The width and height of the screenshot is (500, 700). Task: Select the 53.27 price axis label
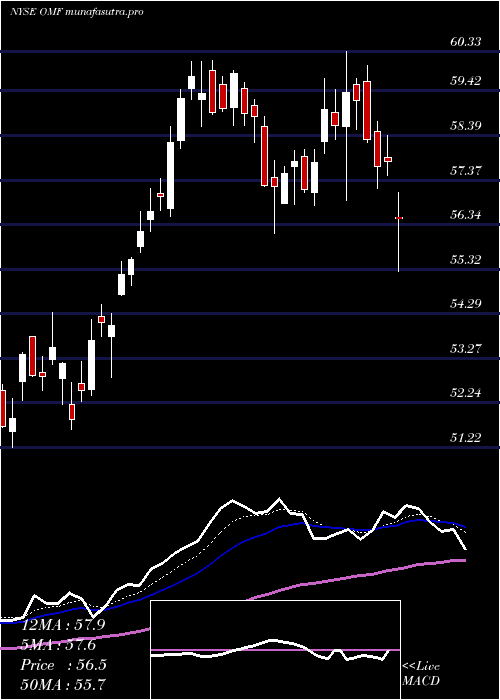point(465,348)
